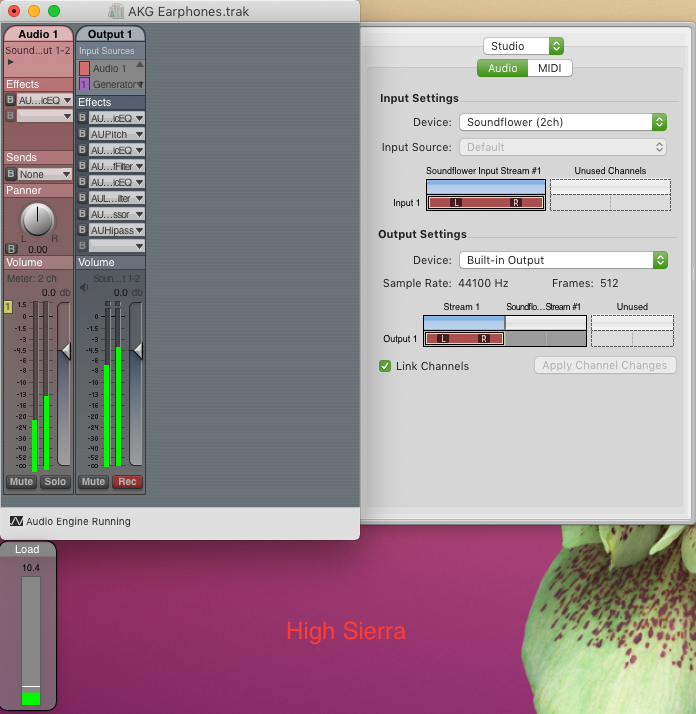Select the Audio 1 track header

[38, 34]
